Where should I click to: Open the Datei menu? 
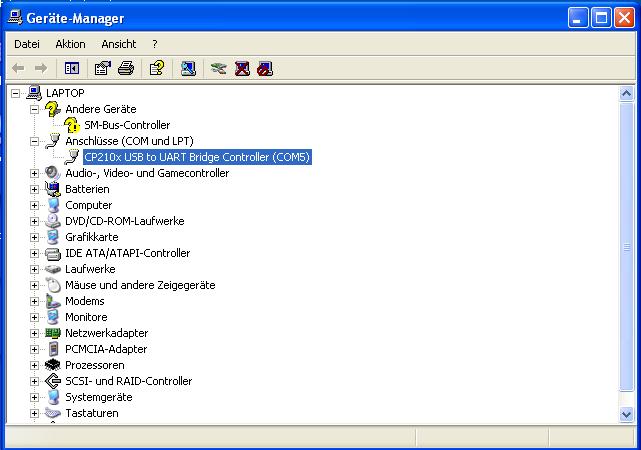[x=27, y=44]
